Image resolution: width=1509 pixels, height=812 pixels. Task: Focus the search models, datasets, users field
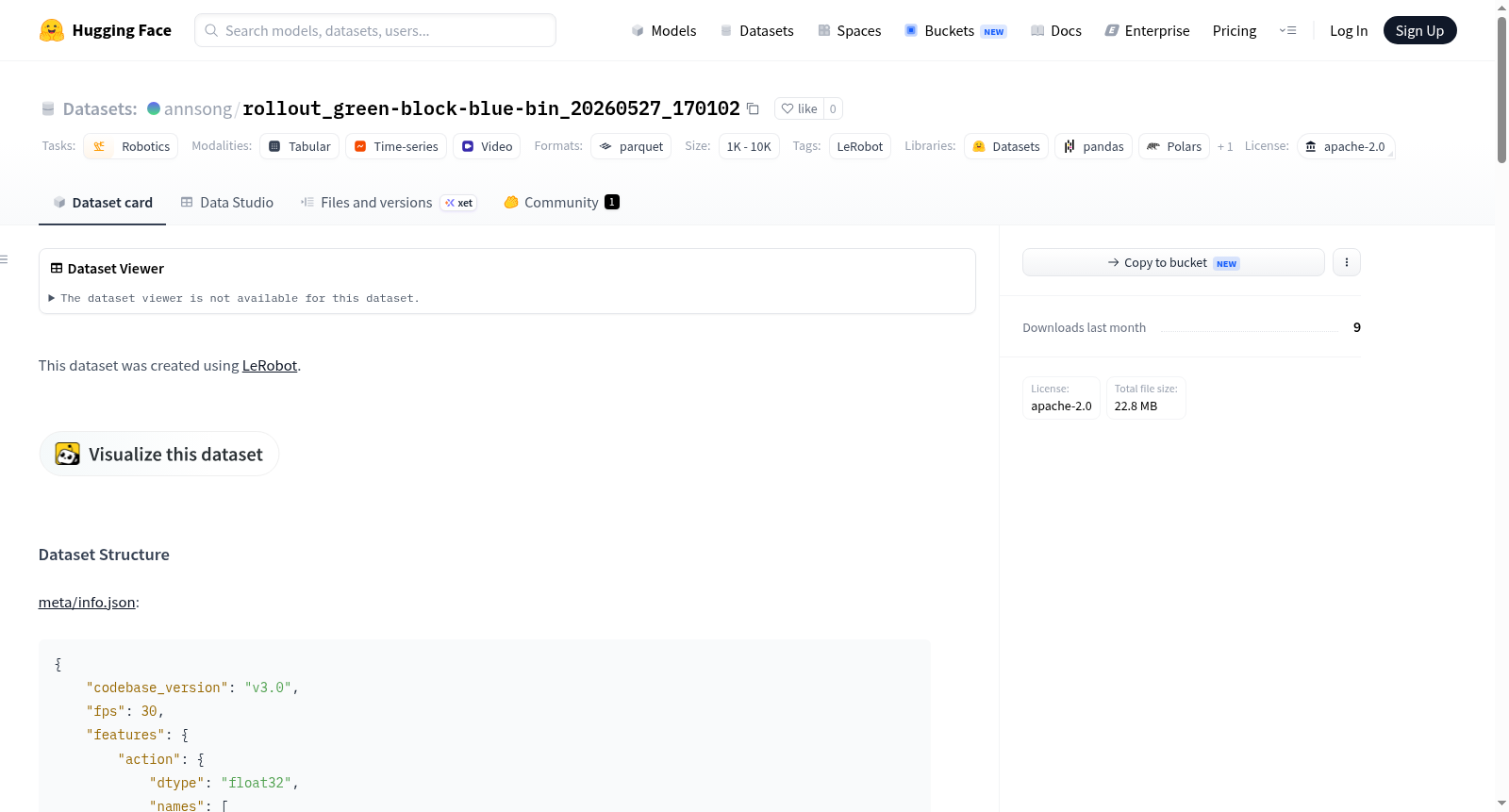tap(375, 30)
